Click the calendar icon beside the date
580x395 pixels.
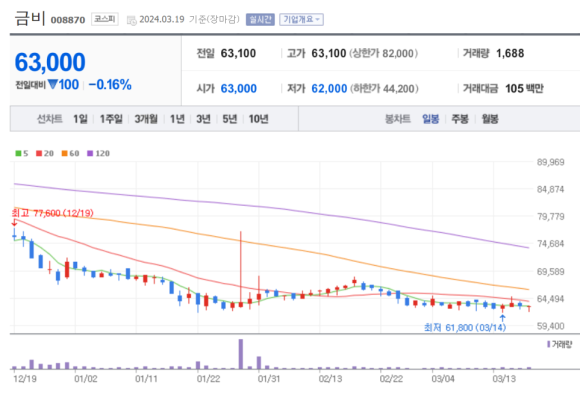131,20
